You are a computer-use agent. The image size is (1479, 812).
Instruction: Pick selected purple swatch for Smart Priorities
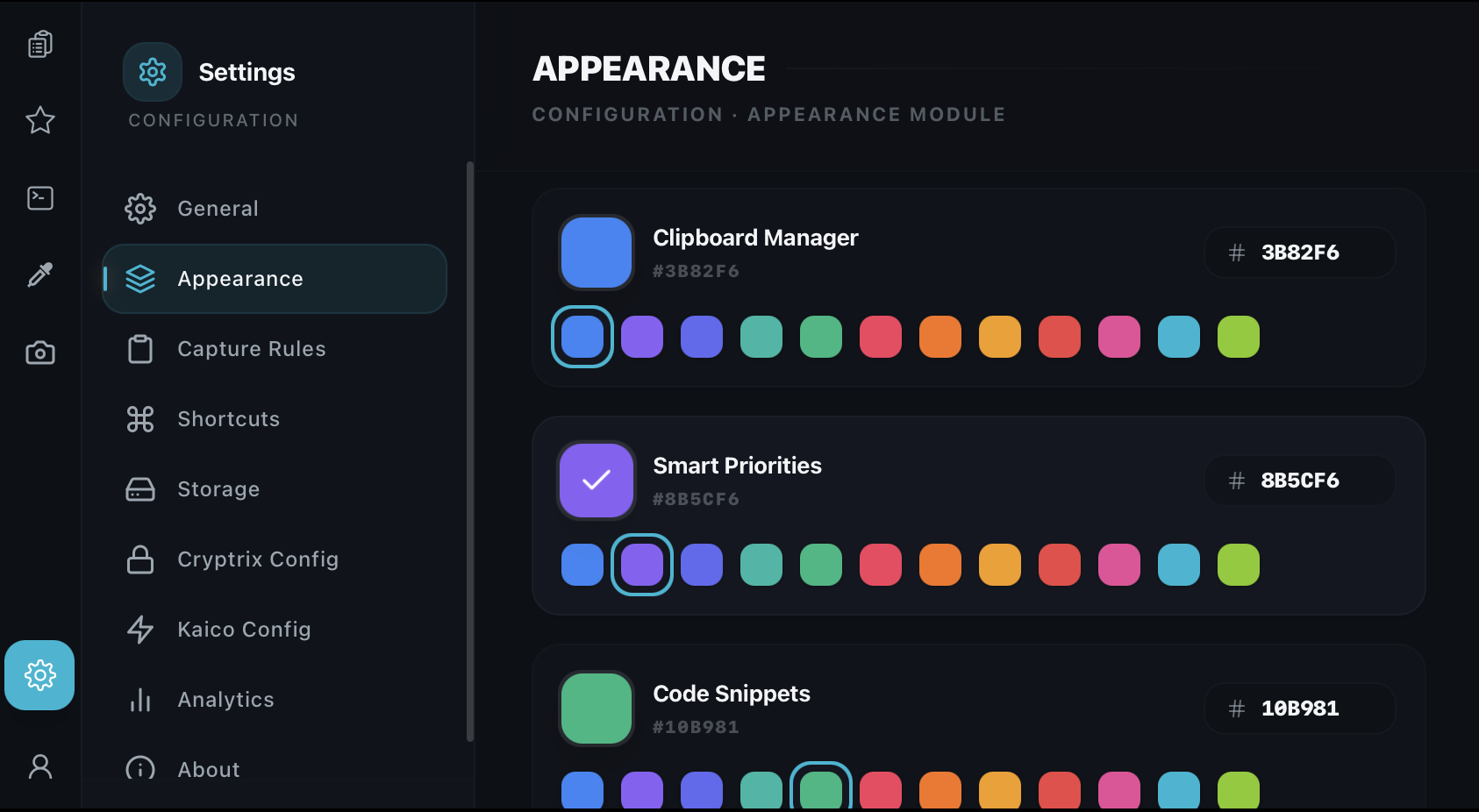(x=642, y=565)
